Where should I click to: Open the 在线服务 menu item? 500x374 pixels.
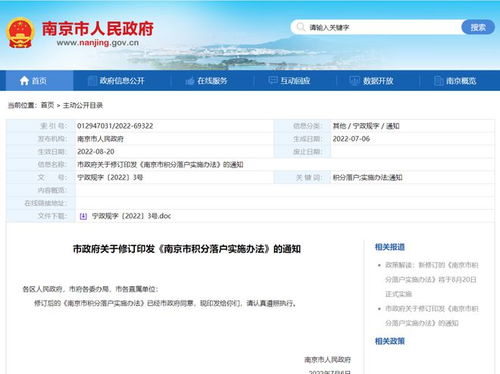tap(212, 81)
